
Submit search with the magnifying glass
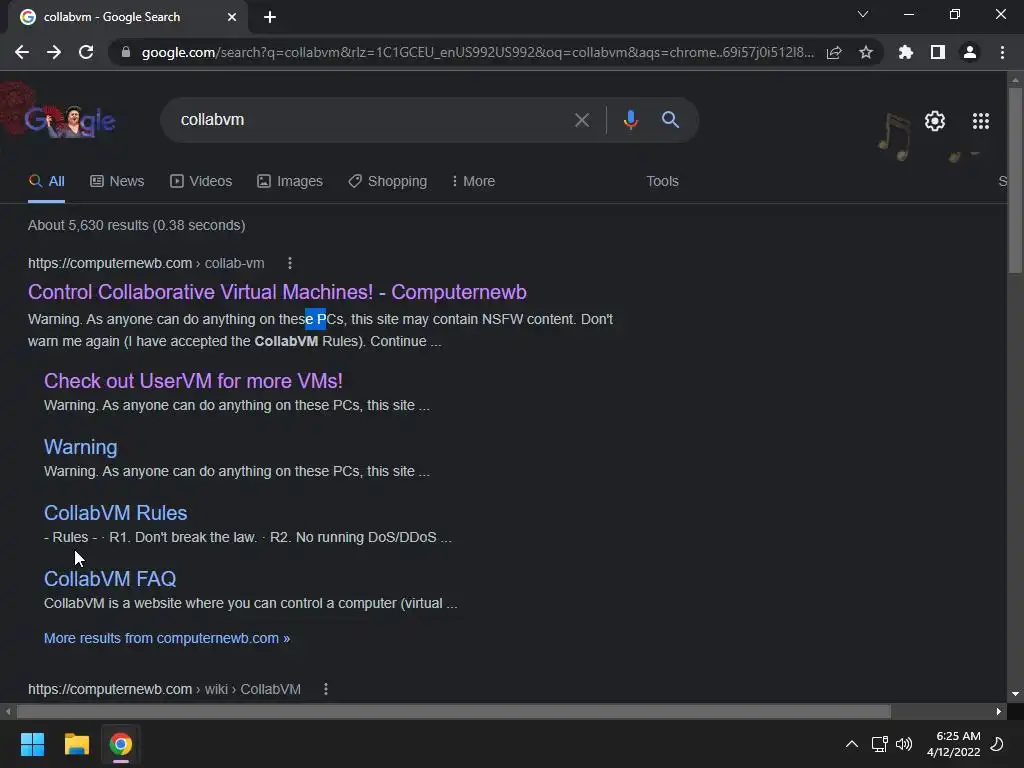[x=670, y=120]
